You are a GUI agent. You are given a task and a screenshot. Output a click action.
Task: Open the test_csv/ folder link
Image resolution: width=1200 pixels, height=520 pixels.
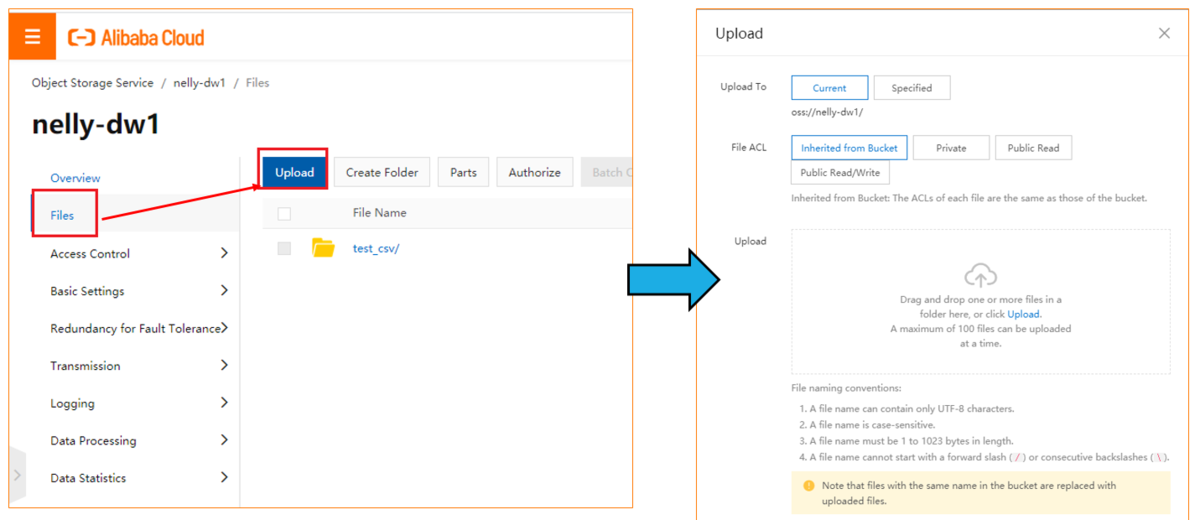pyautogui.click(x=376, y=249)
